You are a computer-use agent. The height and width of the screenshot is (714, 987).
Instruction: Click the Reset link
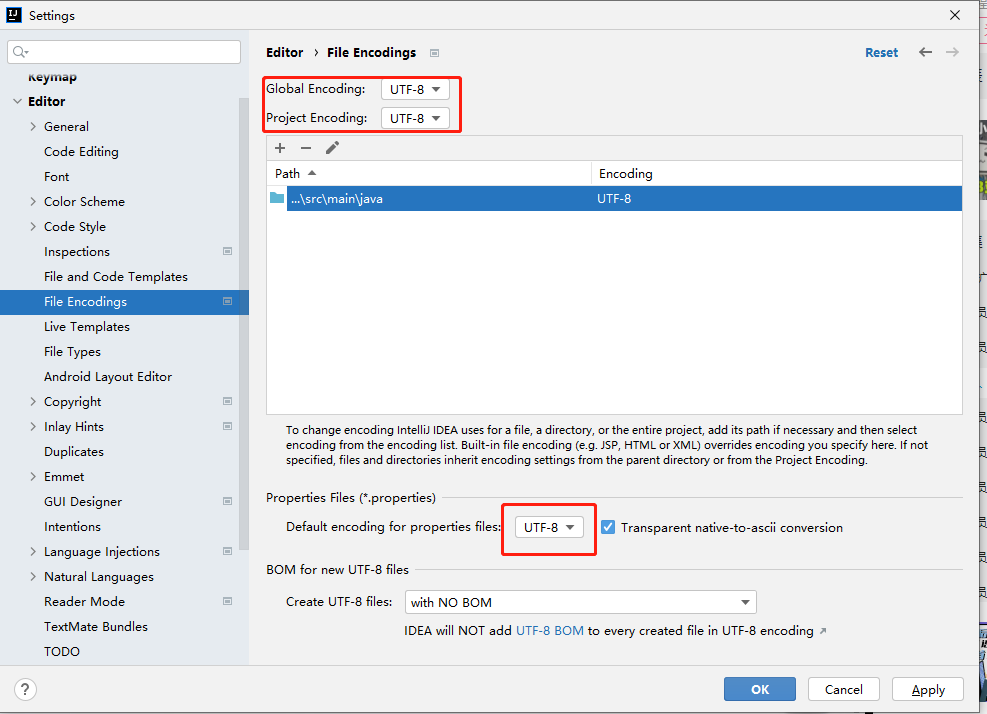tap(881, 53)
